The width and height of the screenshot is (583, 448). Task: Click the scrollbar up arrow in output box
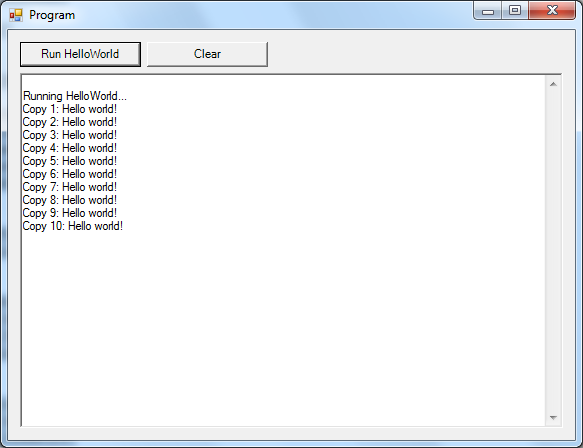click(553, 84)
